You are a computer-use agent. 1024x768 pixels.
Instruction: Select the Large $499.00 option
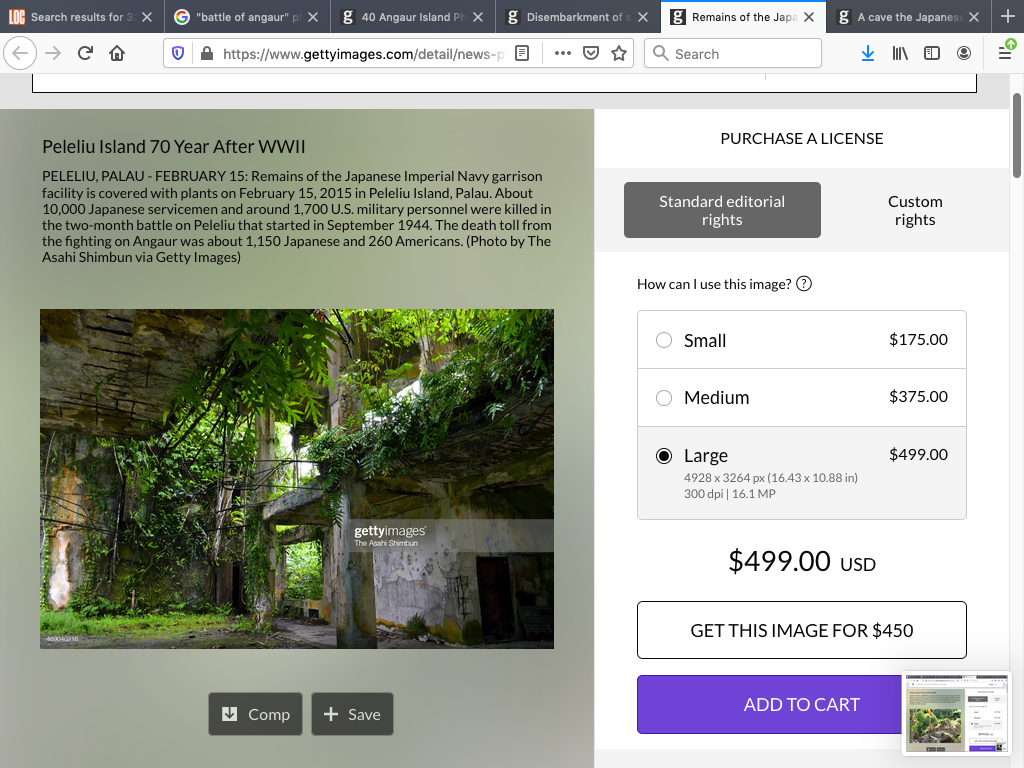click(664, 456)
